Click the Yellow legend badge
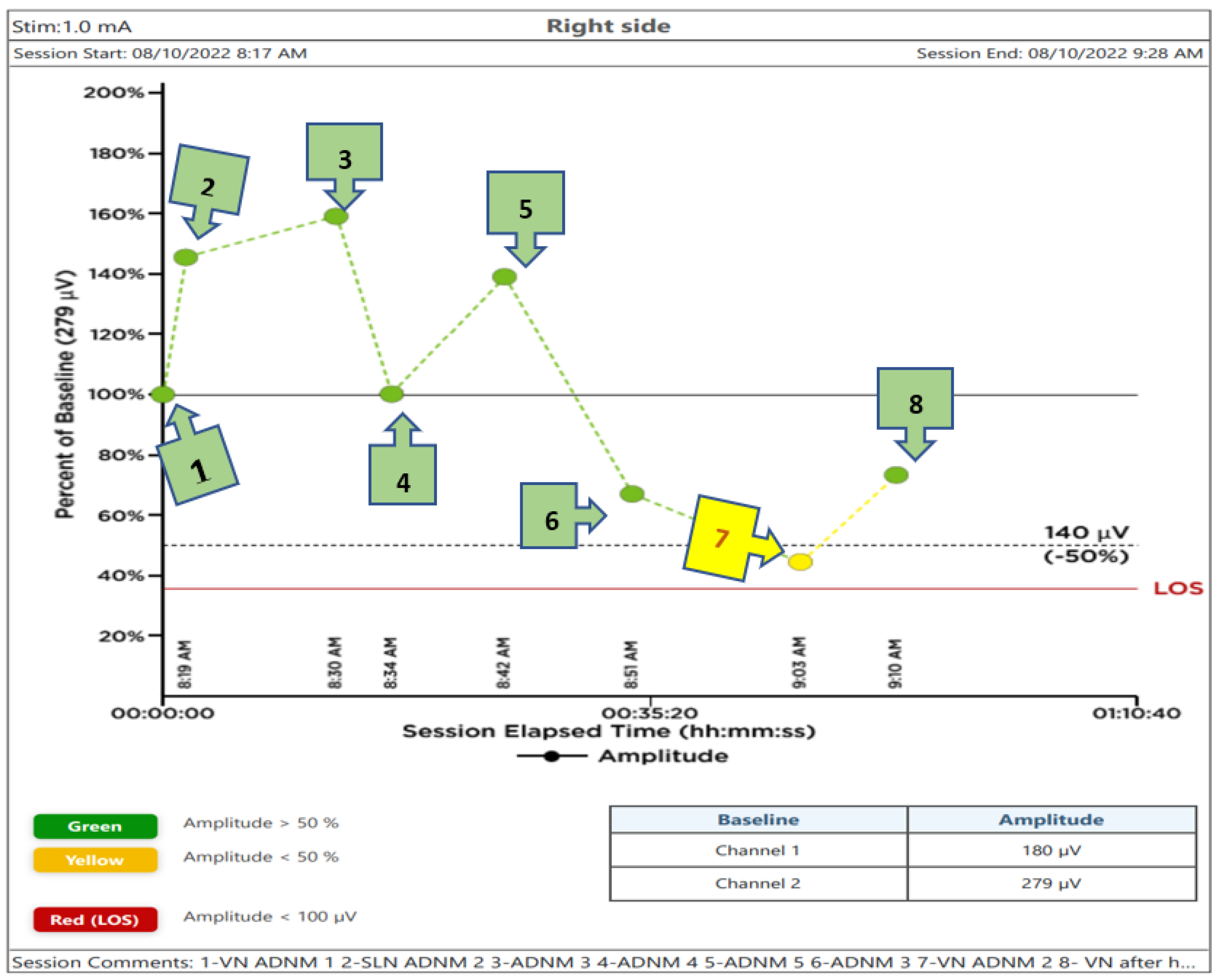The image size is (1216, 980). 95,860
